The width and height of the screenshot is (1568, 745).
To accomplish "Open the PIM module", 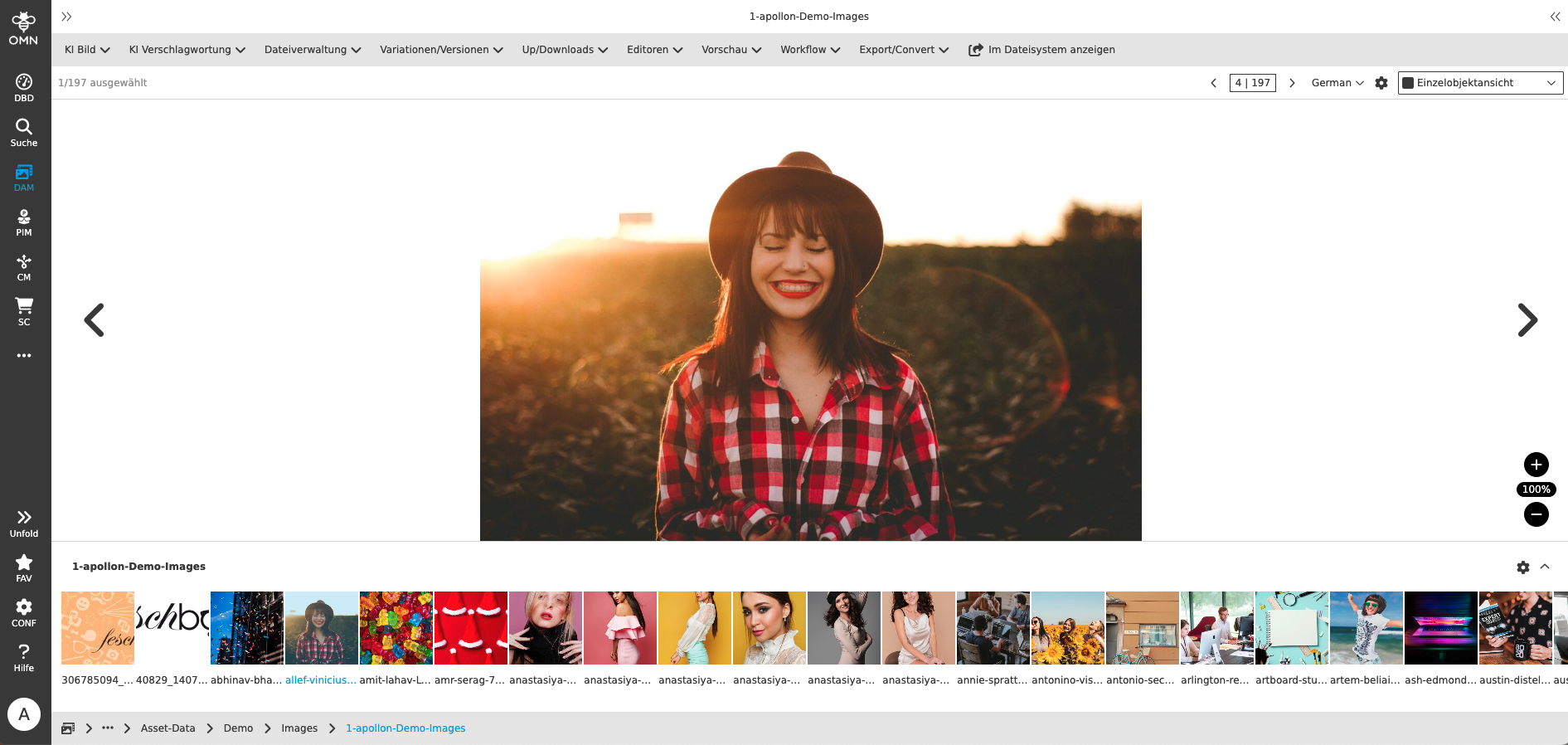I will click(x=24, y=222).
